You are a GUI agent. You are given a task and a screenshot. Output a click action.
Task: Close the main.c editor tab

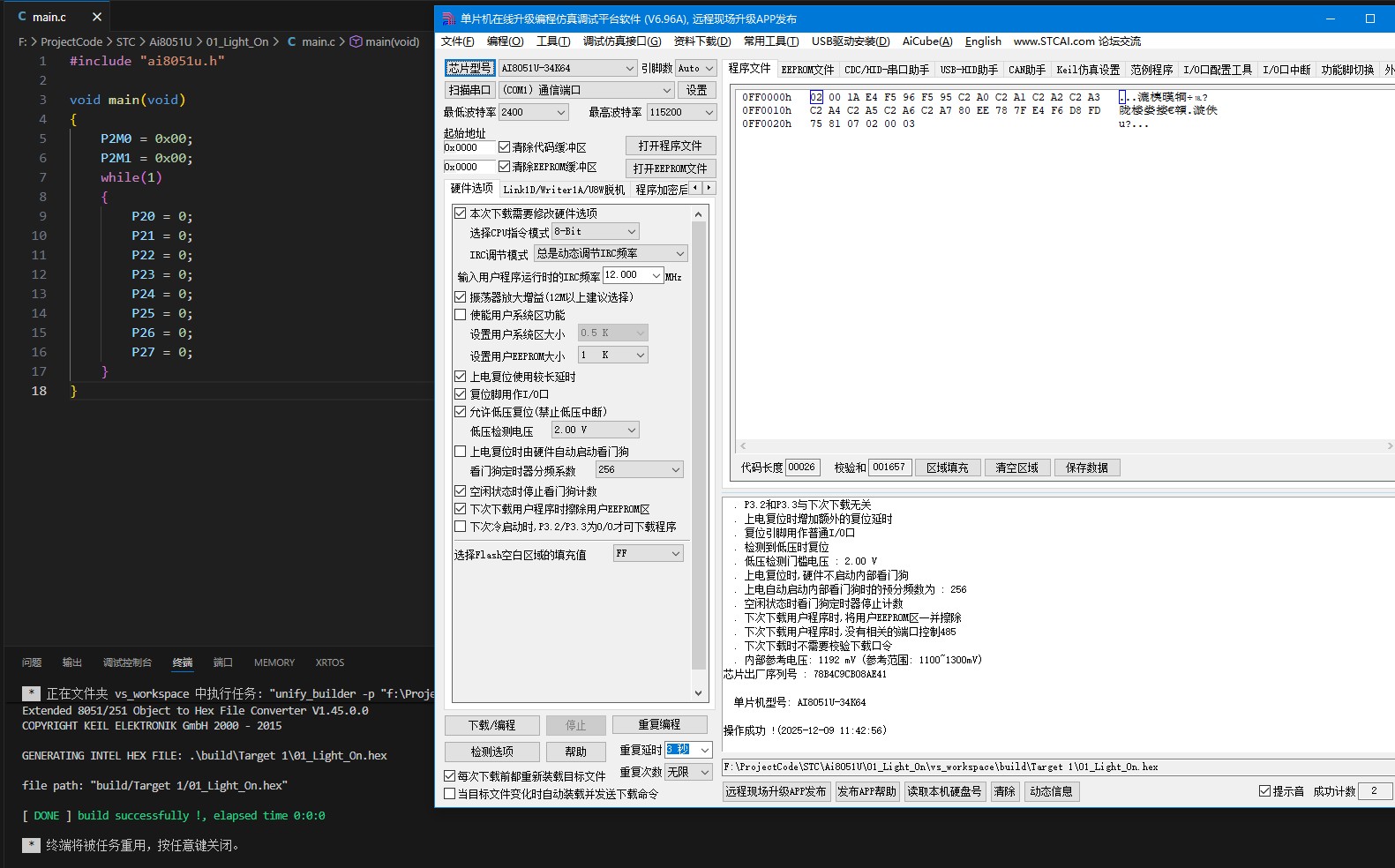click(97, 17)
